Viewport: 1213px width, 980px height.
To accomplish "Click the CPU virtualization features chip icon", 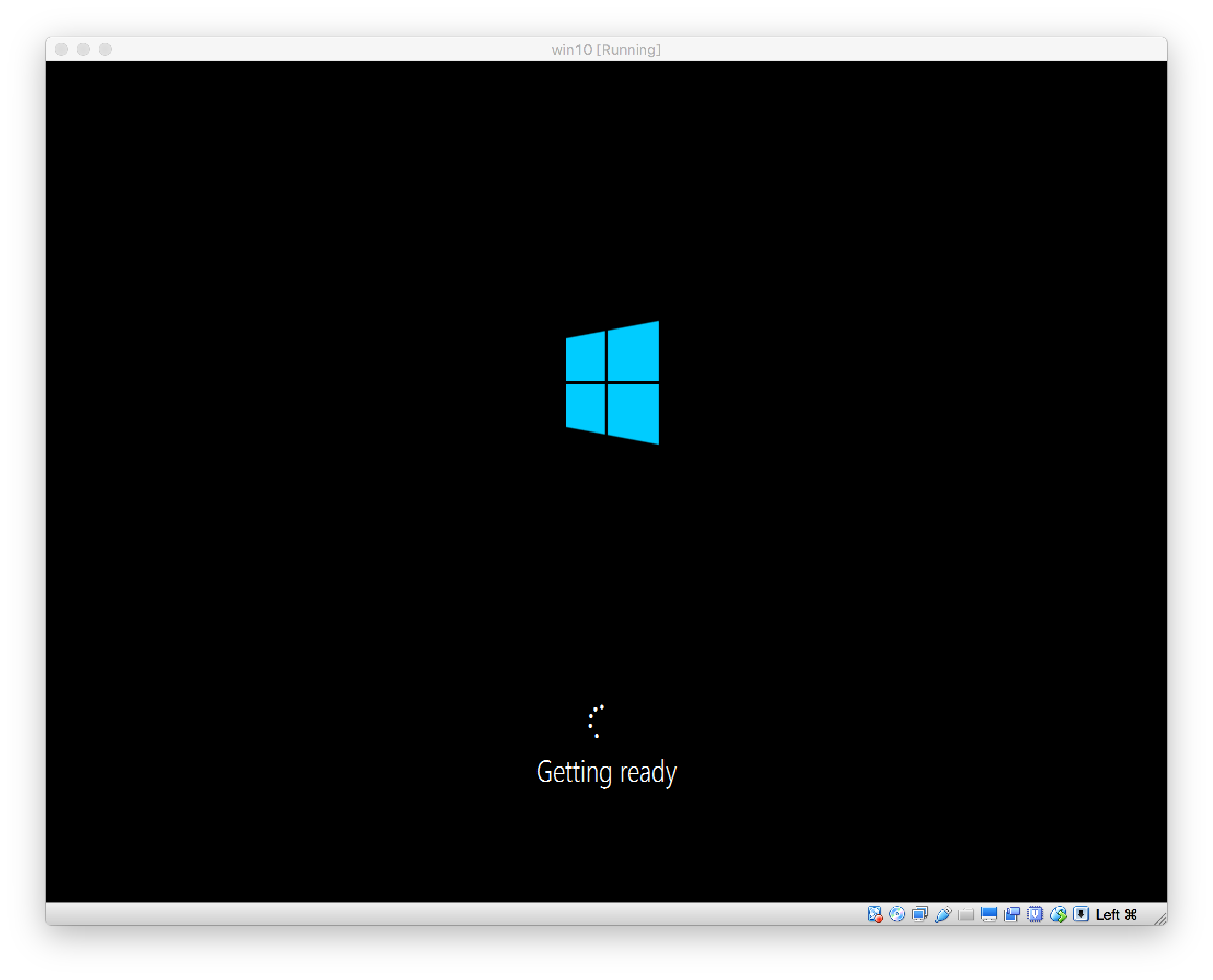I will click(1035, 914).
